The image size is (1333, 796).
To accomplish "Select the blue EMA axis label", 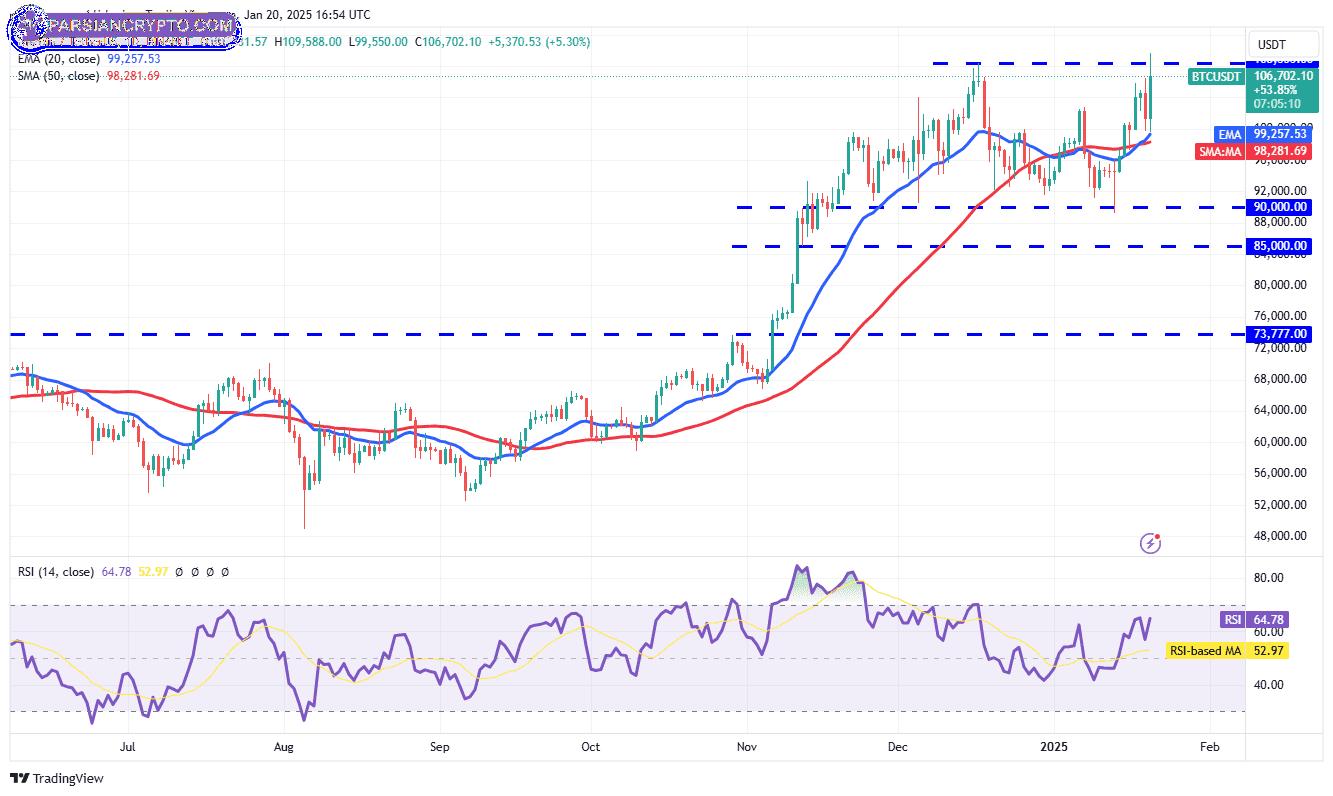I will [x=1229, y=134].
